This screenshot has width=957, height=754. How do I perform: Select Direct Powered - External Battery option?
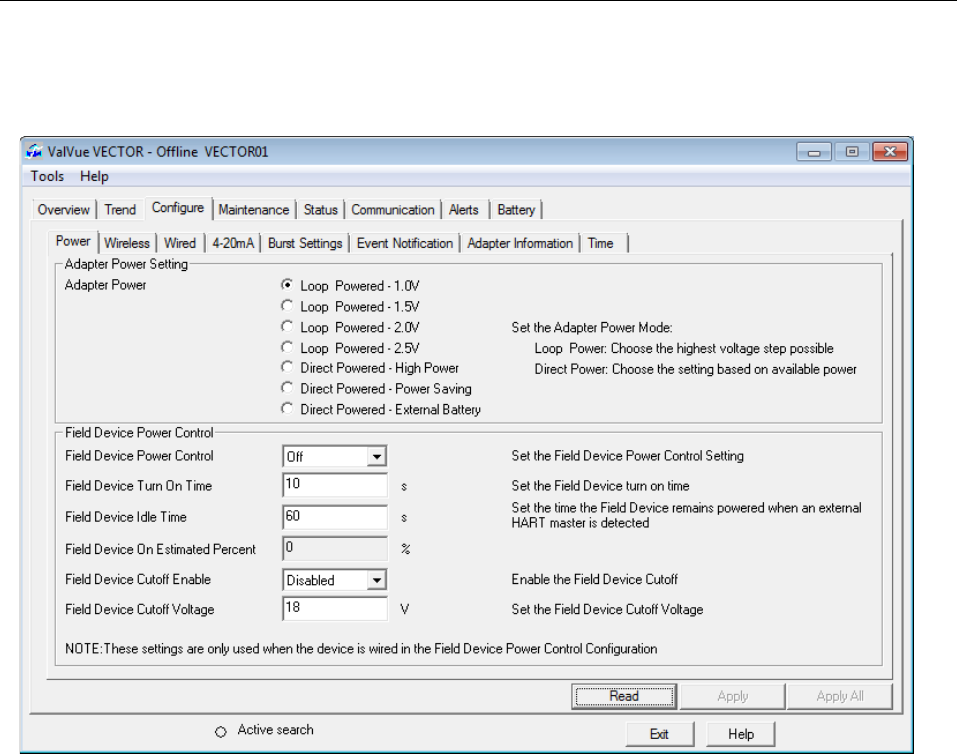(287, 409)
